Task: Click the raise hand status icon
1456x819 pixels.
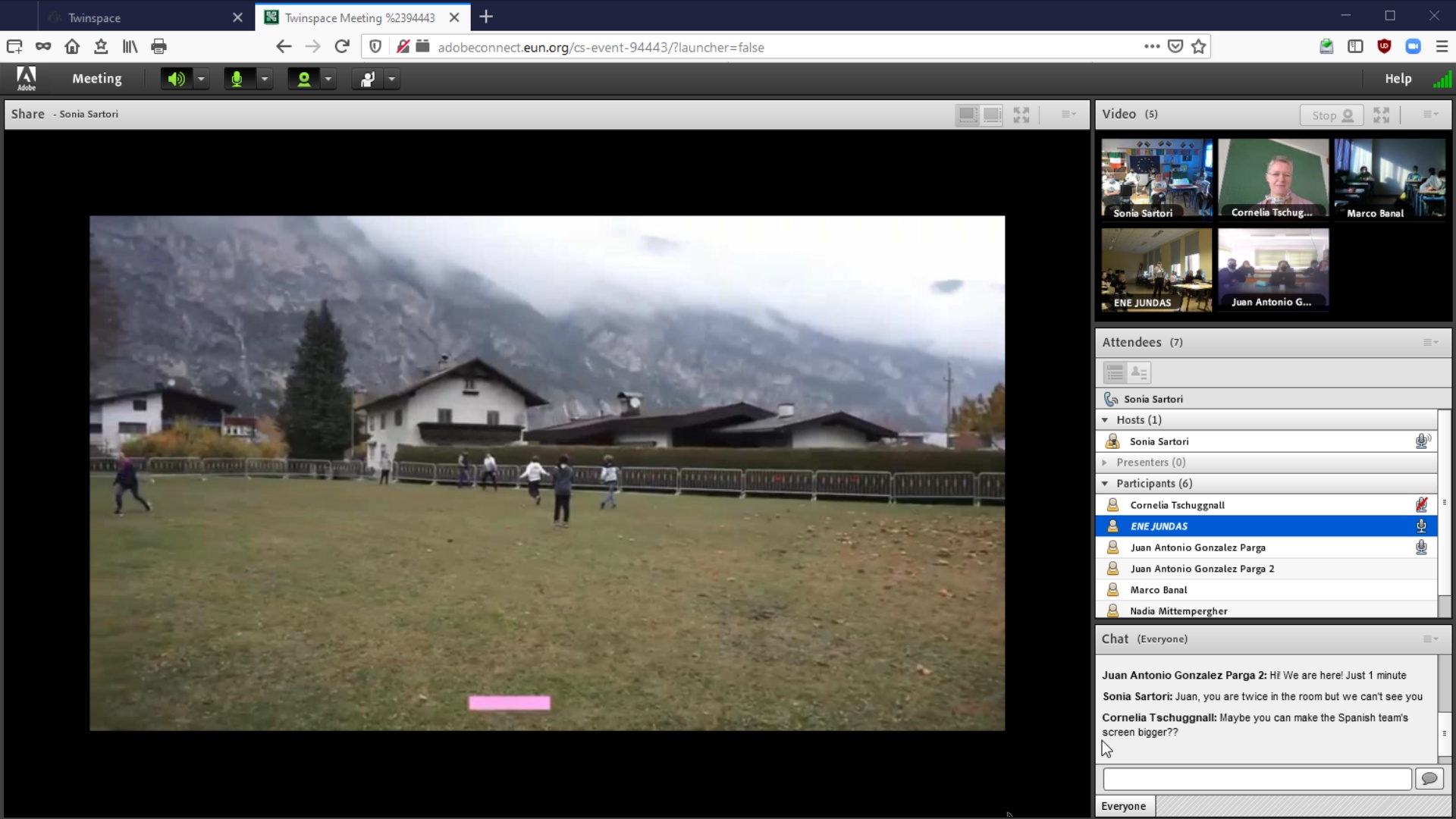Action: [x=367, y=79]
